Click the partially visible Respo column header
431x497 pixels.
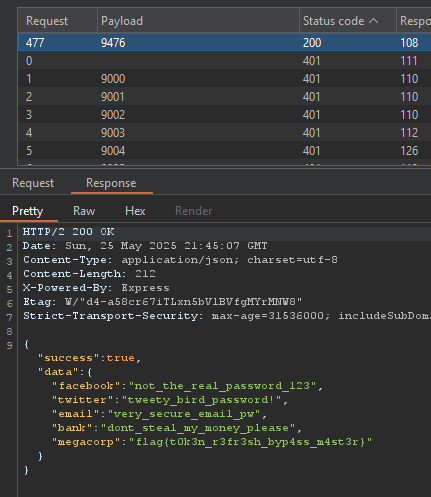(x=415, y=21)
